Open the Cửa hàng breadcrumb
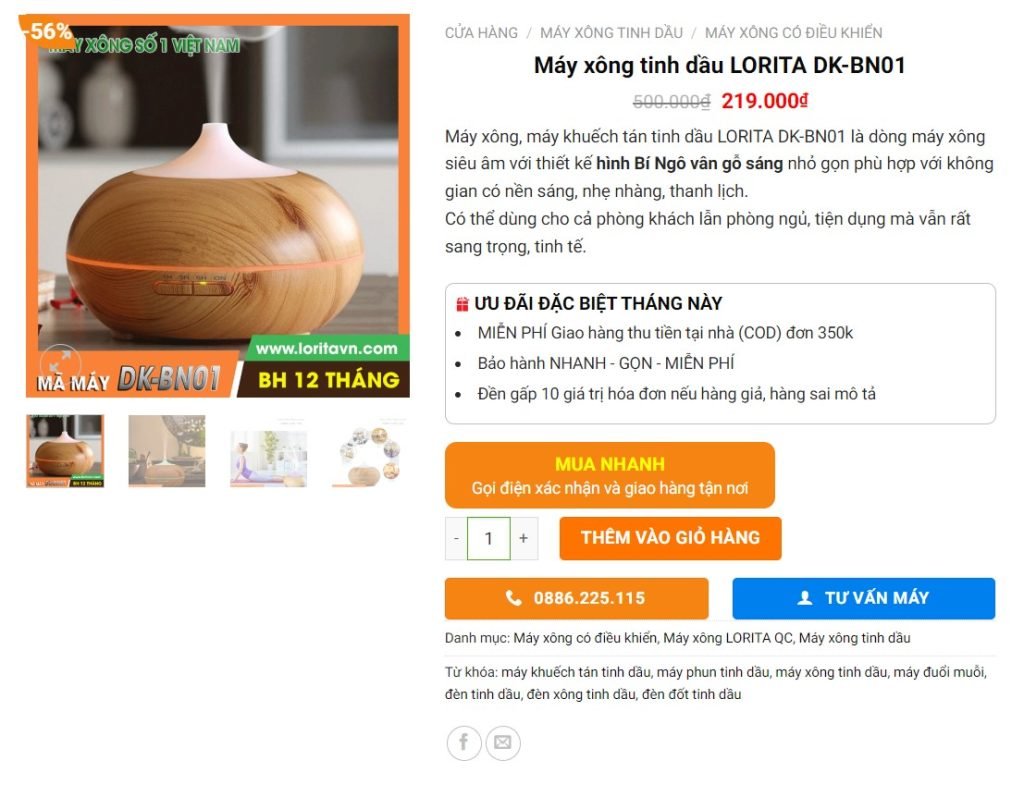The width and height of the screenshot is (1024, 797). pyautogui.click(x=481, y=33)
